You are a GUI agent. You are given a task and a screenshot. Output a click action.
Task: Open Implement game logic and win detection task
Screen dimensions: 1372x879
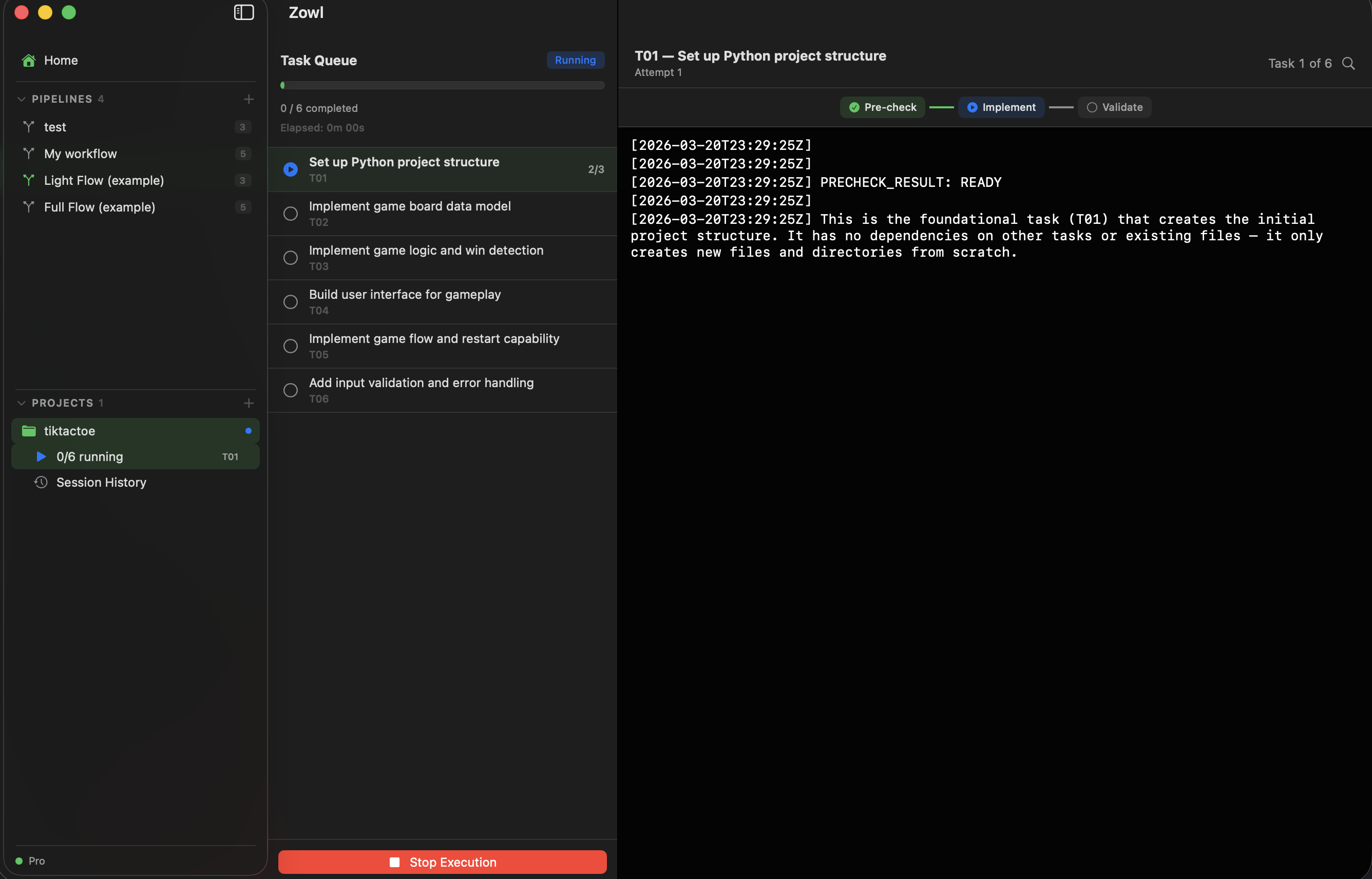(426, 251)
